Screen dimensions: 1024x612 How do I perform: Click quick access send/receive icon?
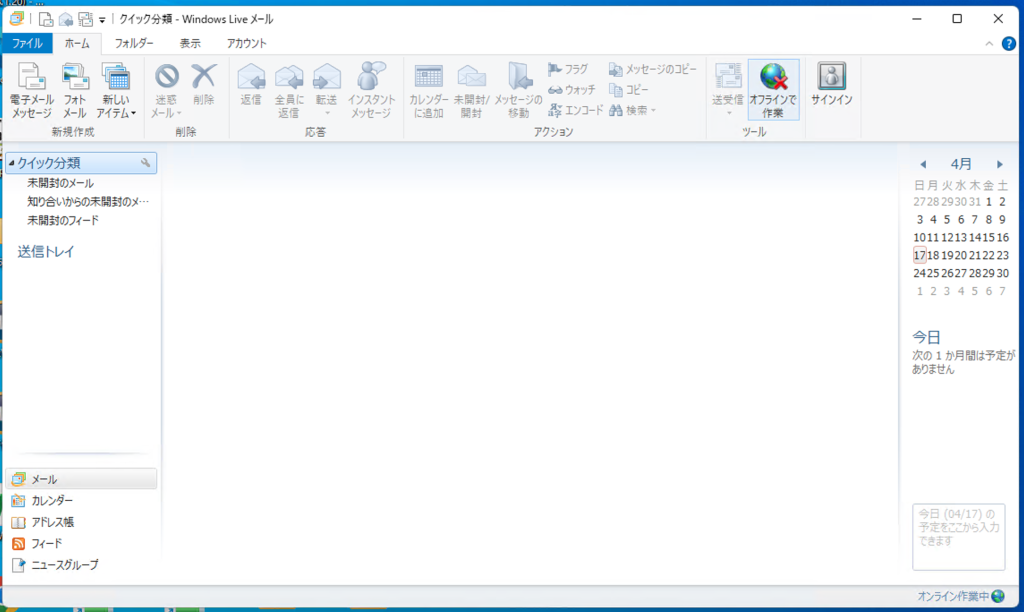tap(86, 19)
